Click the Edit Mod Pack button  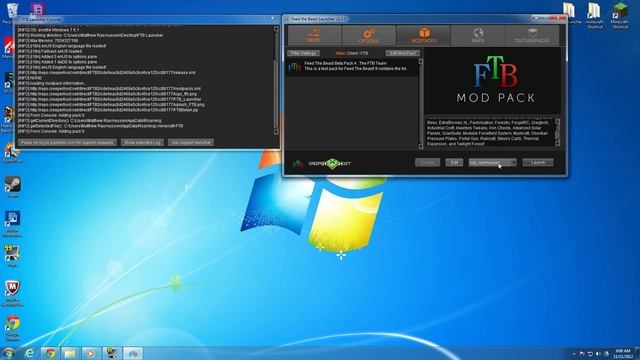[402, 53]
